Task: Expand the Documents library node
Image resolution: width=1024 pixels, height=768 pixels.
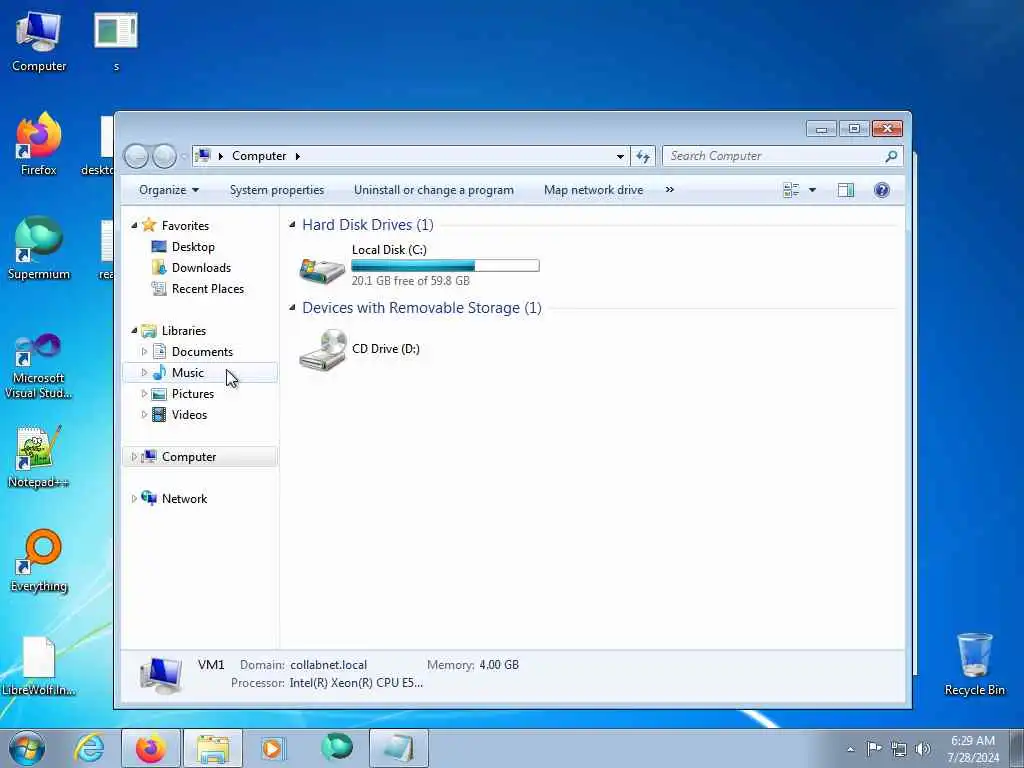Action: pos(144,352)
